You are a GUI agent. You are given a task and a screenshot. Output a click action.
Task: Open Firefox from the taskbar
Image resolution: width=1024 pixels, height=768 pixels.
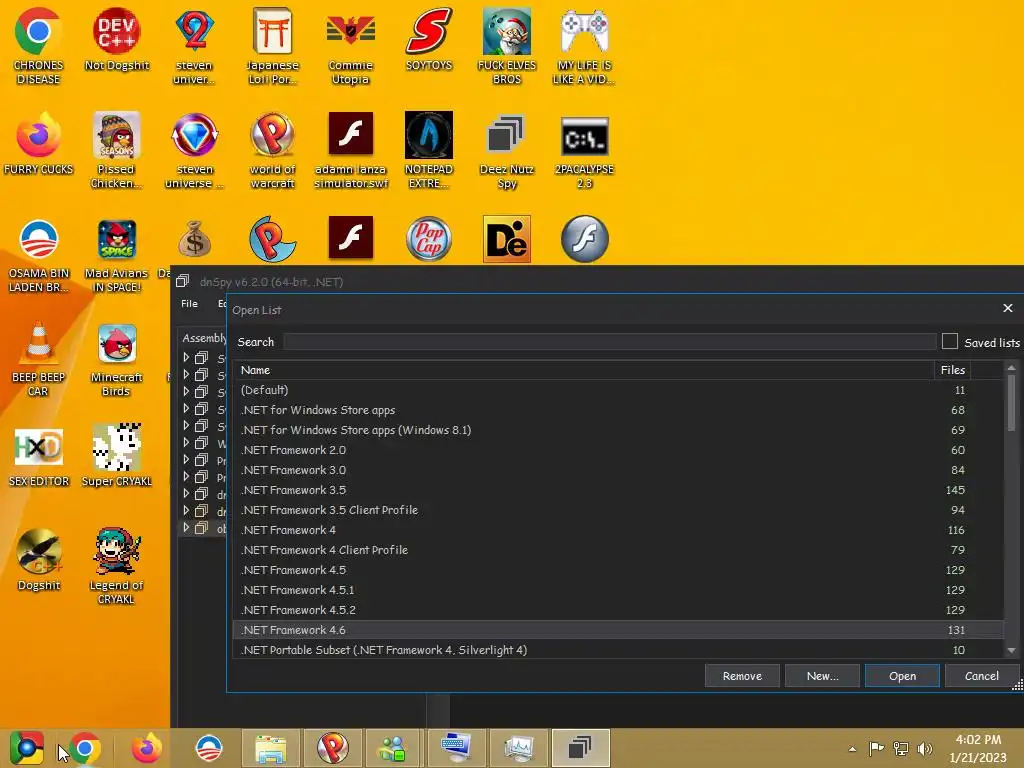coord(146,748)
